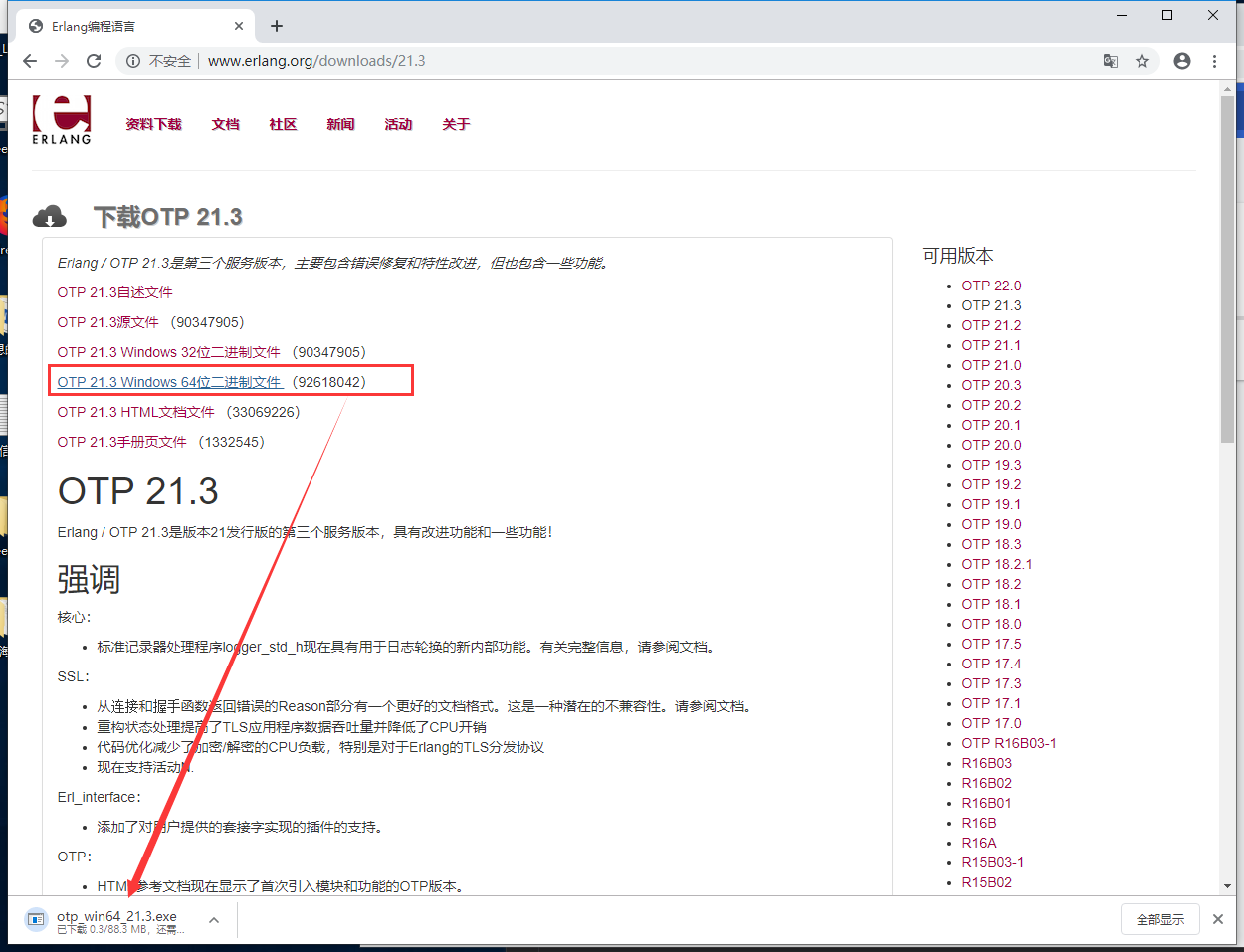This screenshot has width=1244, height=952.
Task: Open OTP 20.1 version link
Action: click(x=991, y=425)
